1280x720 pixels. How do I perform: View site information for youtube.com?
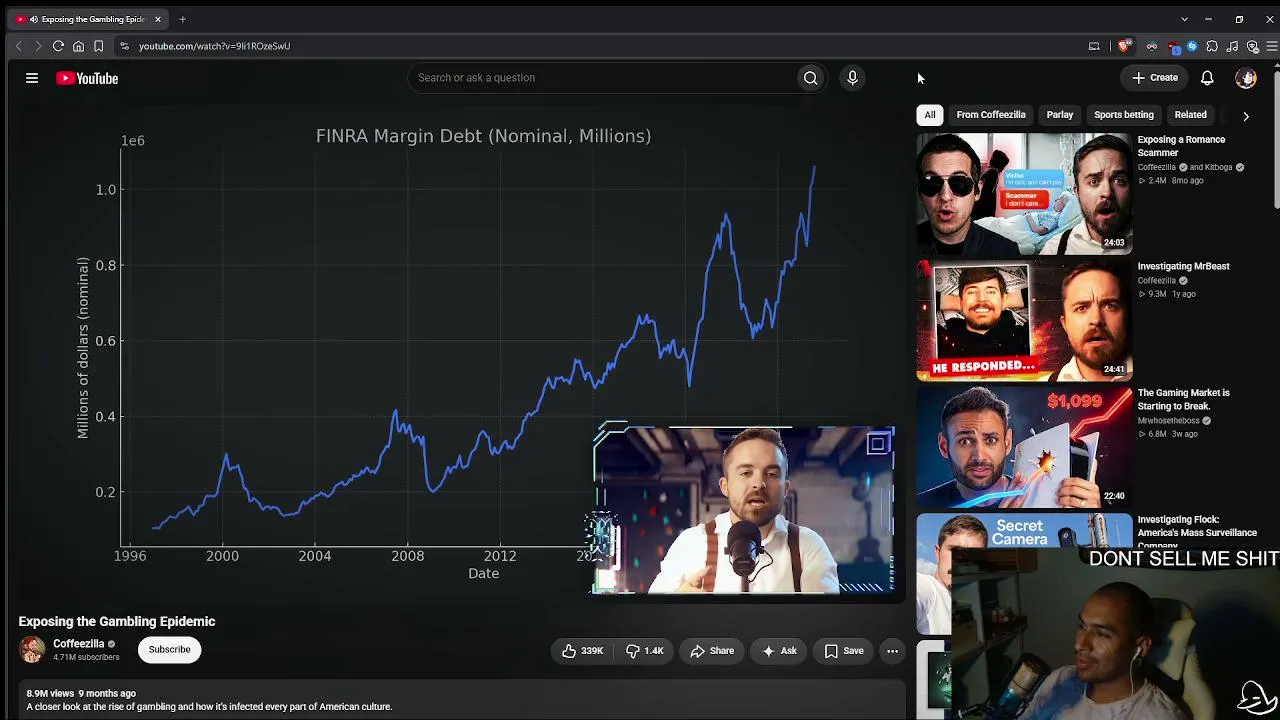click(124, 46)
